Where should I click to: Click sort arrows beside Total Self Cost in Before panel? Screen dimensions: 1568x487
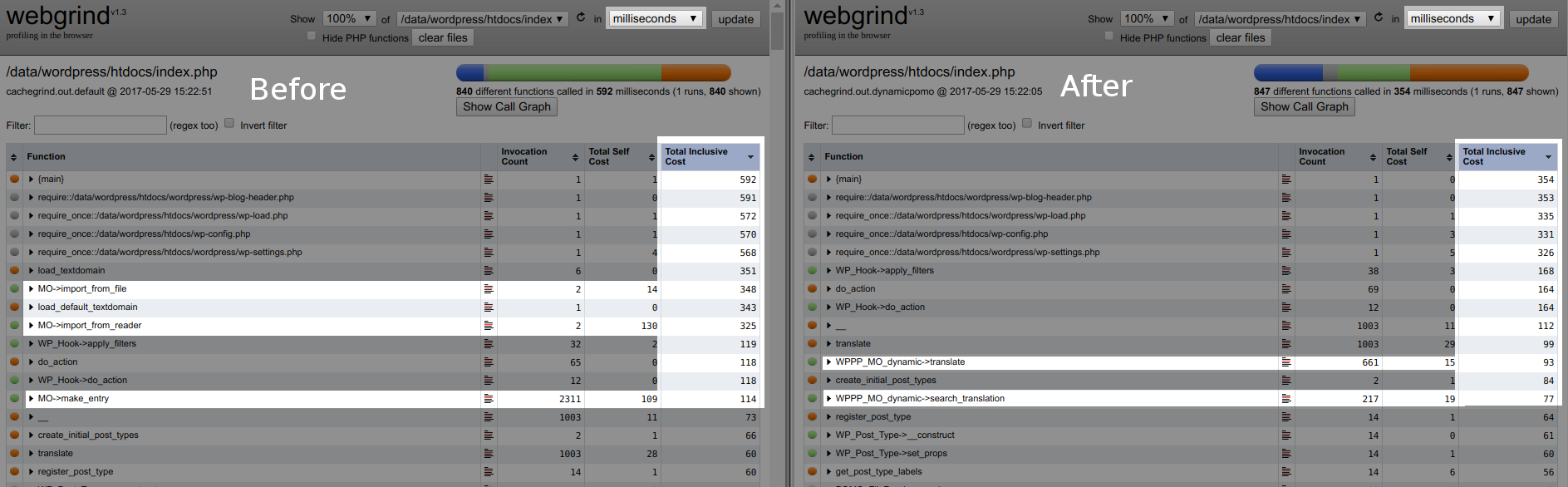click(651, 157)
